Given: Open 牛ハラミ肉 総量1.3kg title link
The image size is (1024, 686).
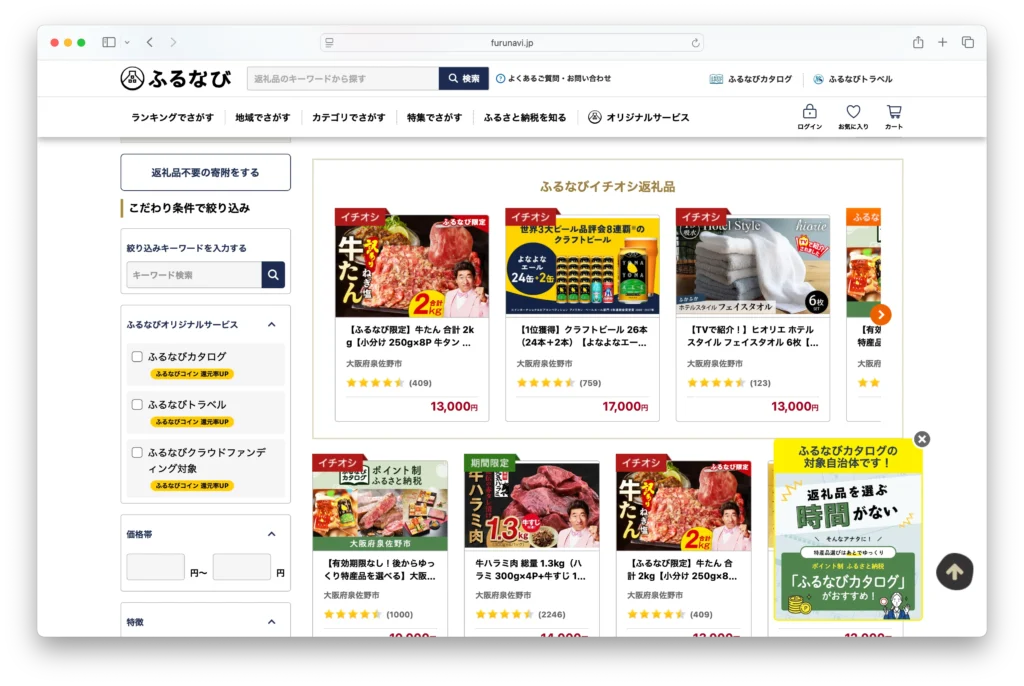Looking at the screenshot, I should (x=530, y=569).
